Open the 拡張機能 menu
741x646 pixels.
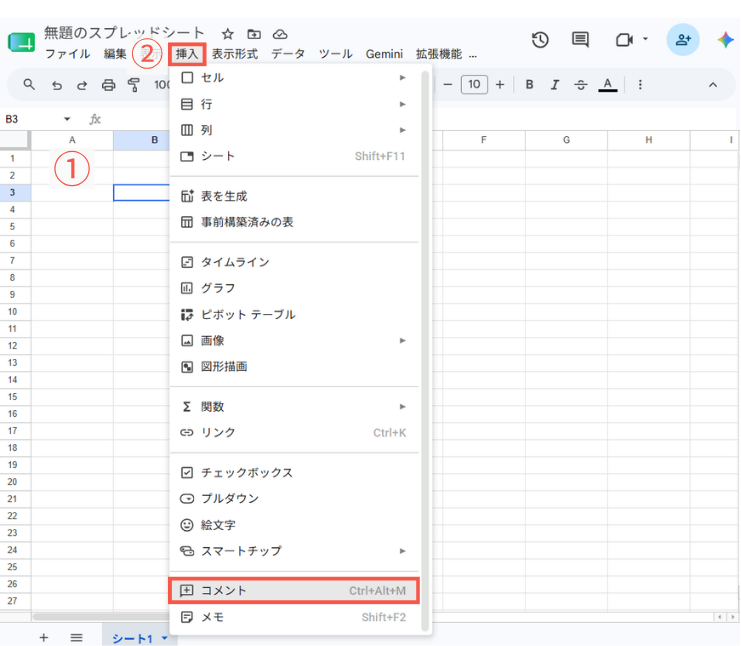[439, 54]
